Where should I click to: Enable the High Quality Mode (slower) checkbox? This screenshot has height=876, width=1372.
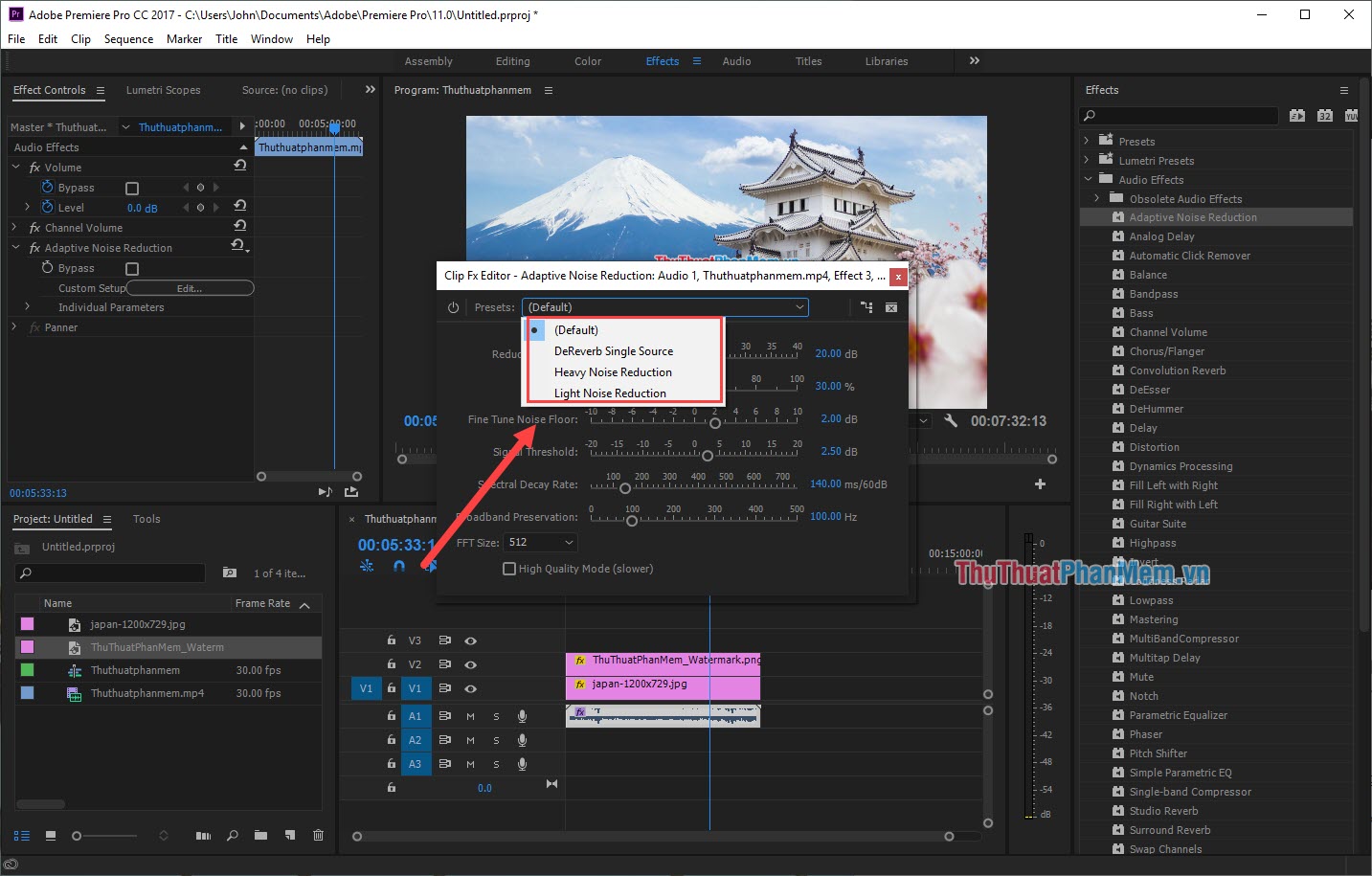509,568
